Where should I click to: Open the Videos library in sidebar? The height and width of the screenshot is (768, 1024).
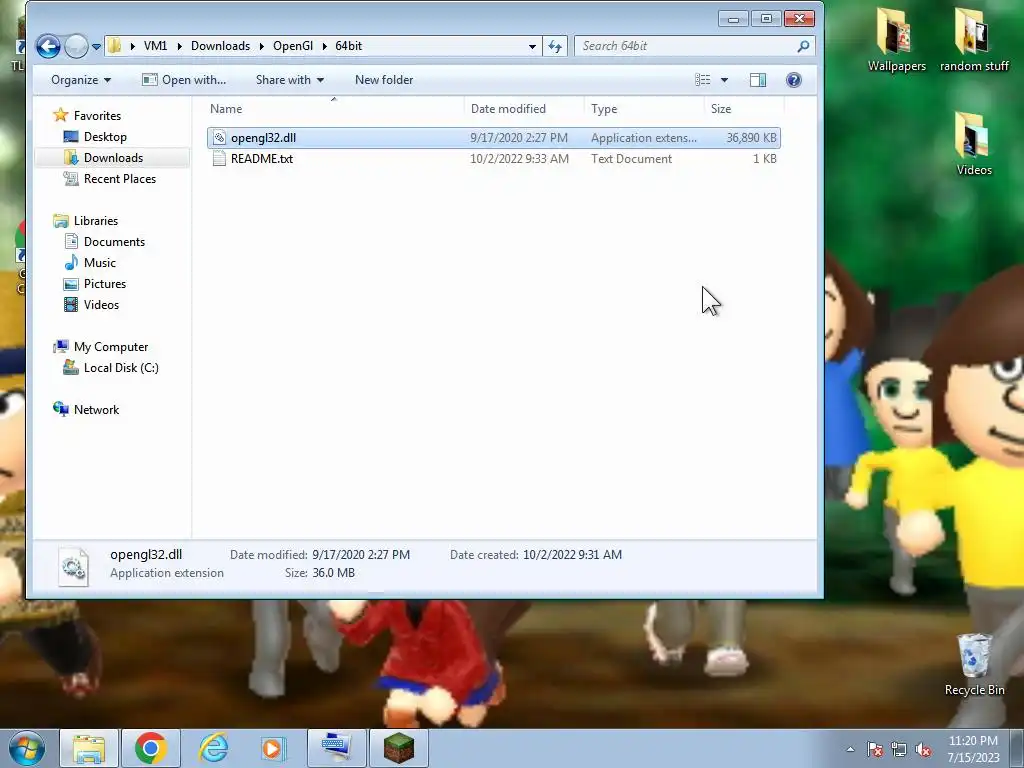101,304
